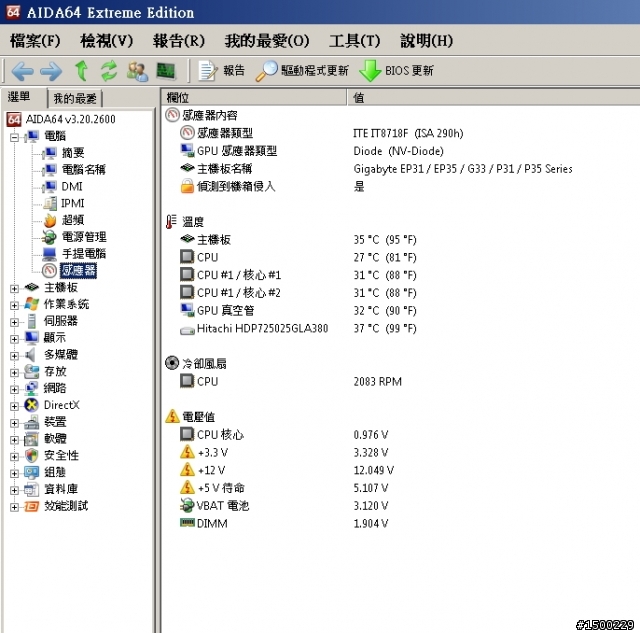Click the 2083 RPM fan speed value
This screenshot has height=633, width=640.
coord(378,382)
